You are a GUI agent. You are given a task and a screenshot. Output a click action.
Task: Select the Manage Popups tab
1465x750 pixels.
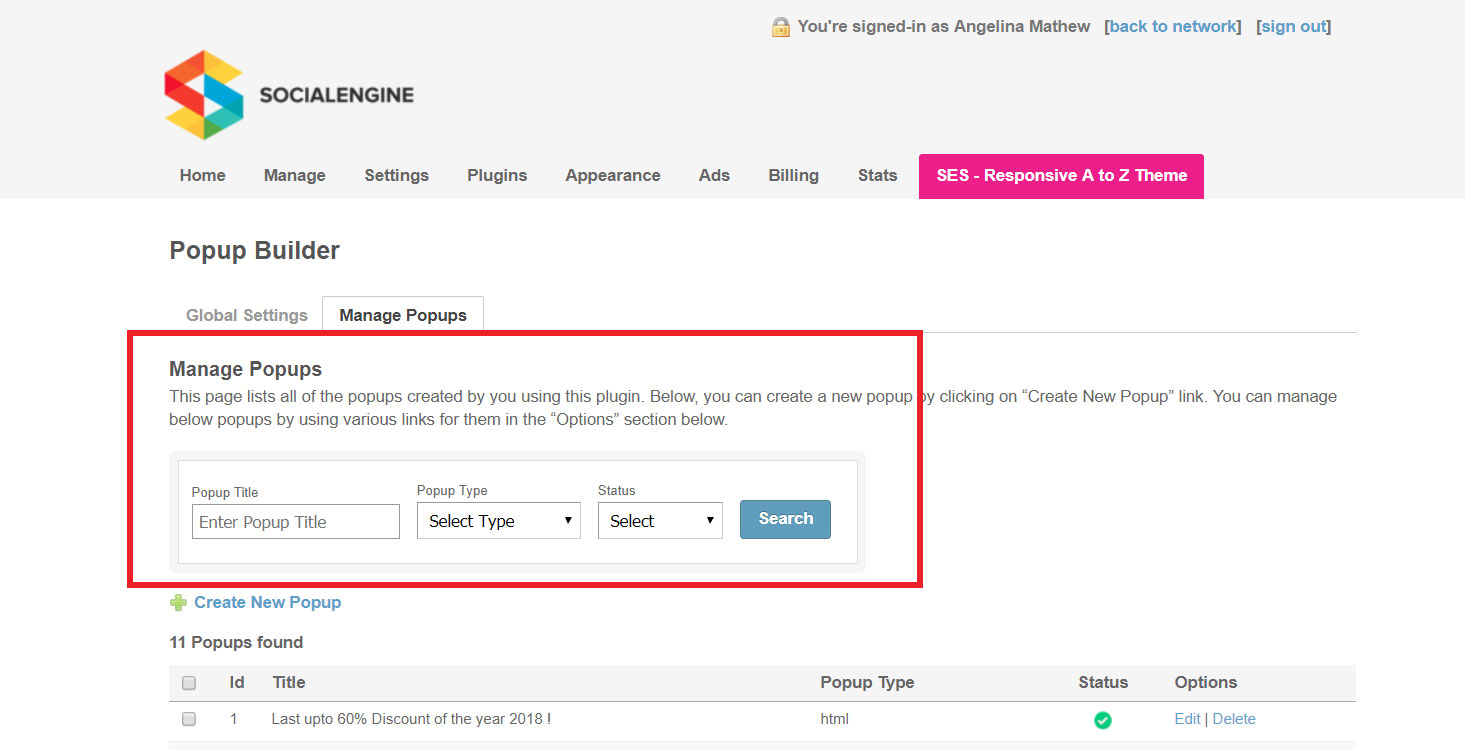click(402, 314)
